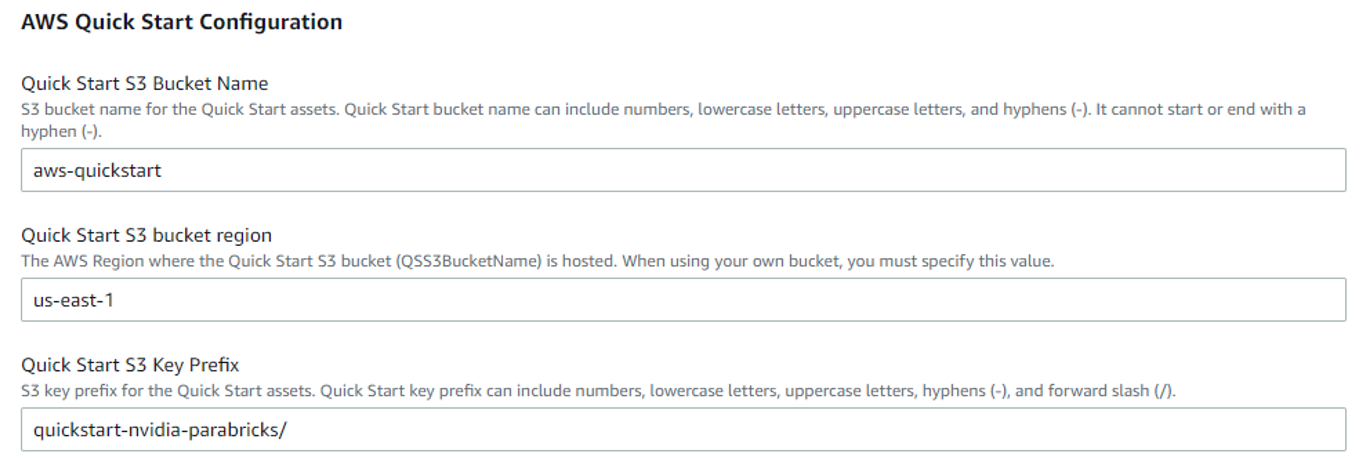Click the AWS Quick Start Configuration heading
Viewport: 1362px width, 471px height.
(x=182, y=22)
